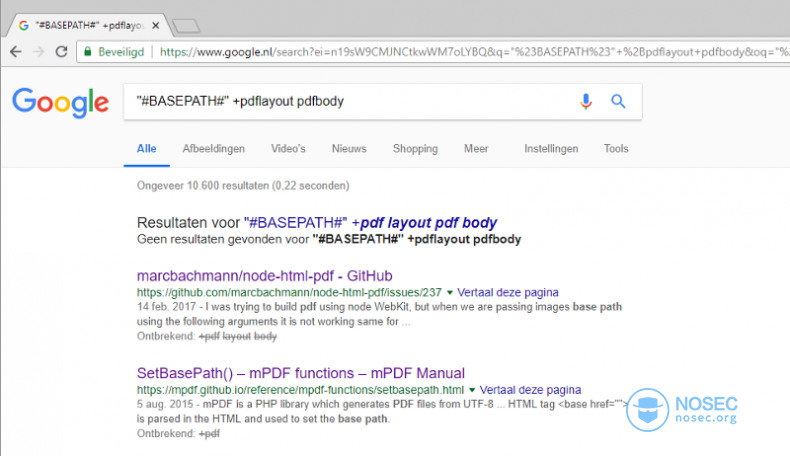The image size is (790, 456).
Task: Start voice search with microphone icon
Action: pyautogui.click(x=585, y=101)
